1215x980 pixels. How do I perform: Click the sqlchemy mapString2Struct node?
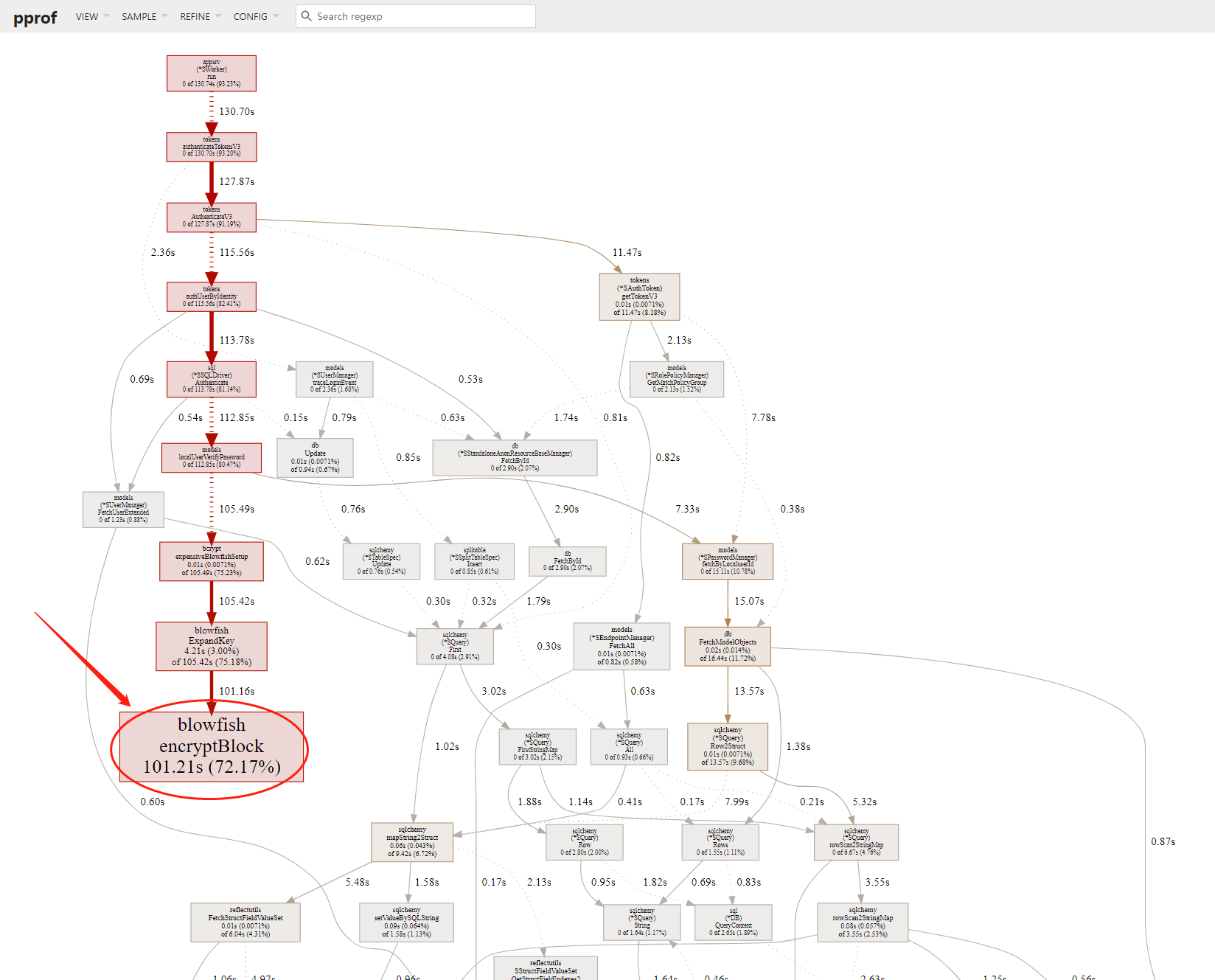click(412, 842)
